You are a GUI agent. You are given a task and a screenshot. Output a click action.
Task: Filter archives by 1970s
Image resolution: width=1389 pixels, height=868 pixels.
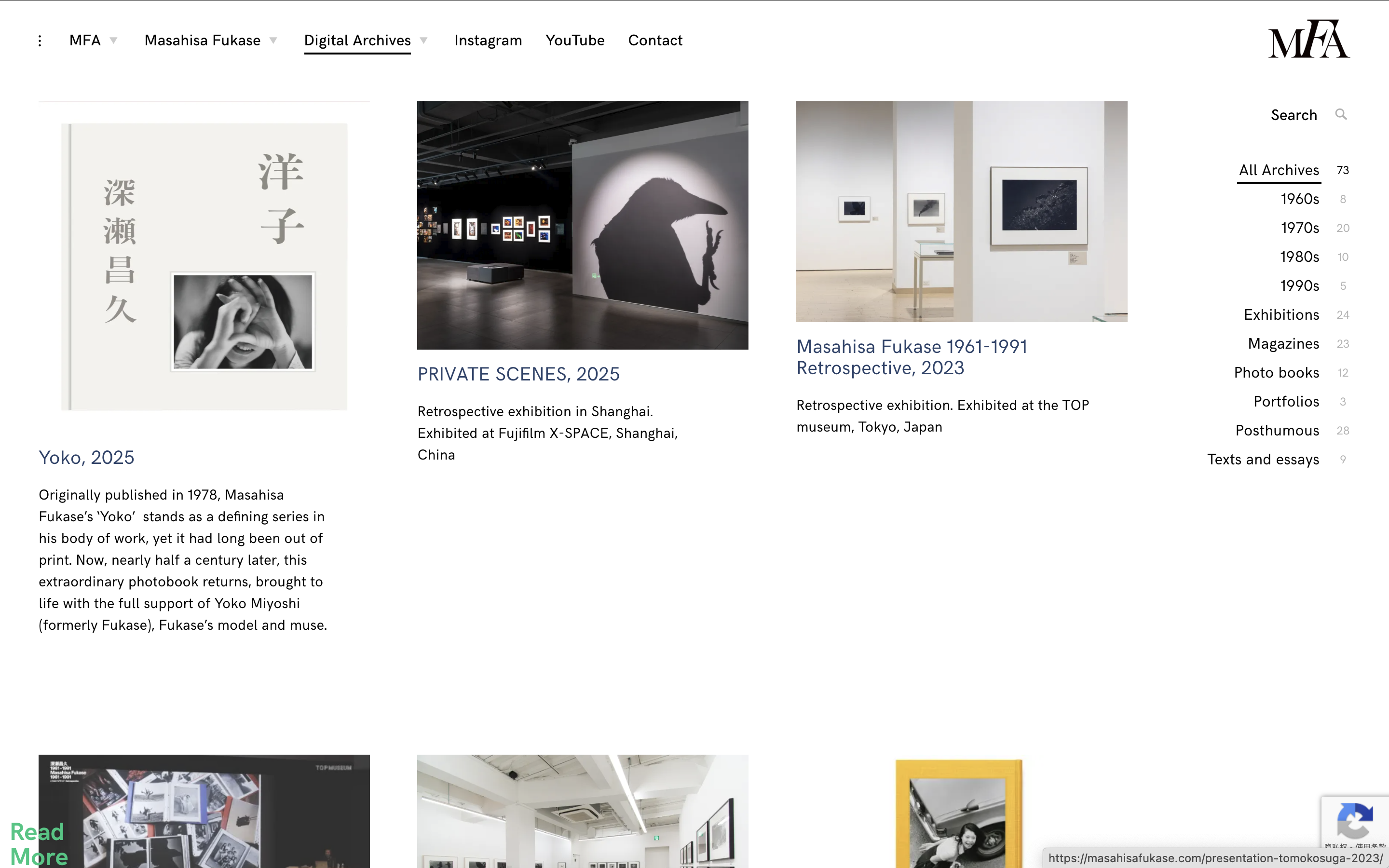click(x=1299, y=228)
